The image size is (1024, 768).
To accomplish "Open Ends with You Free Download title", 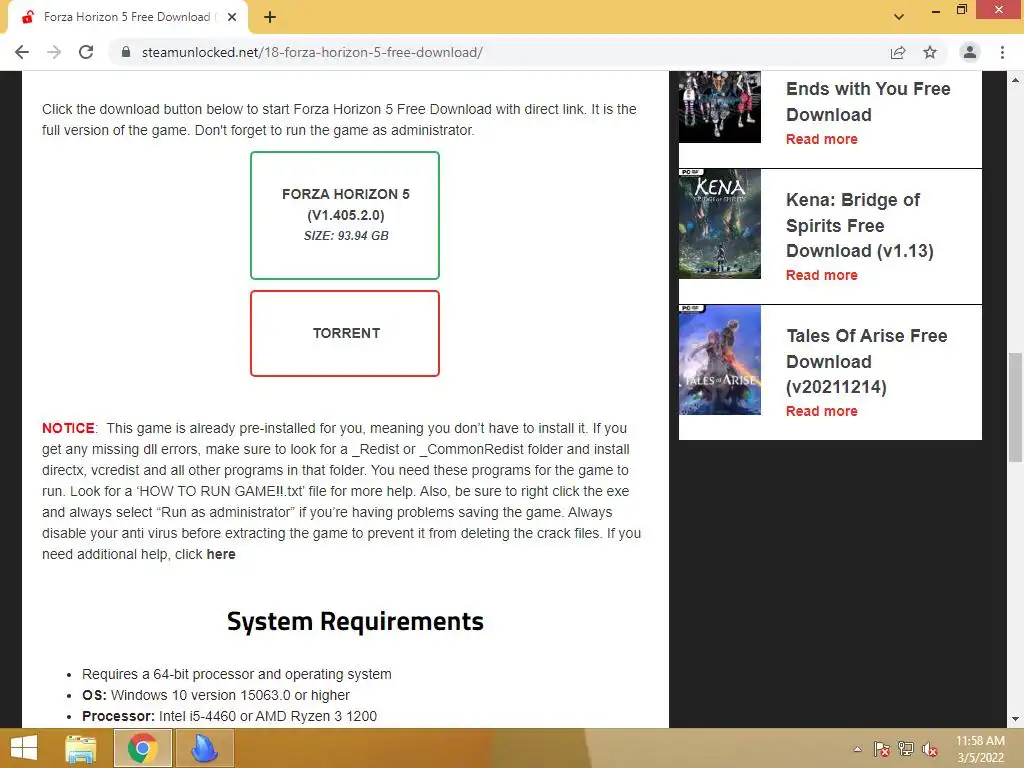I will [868, 101].
